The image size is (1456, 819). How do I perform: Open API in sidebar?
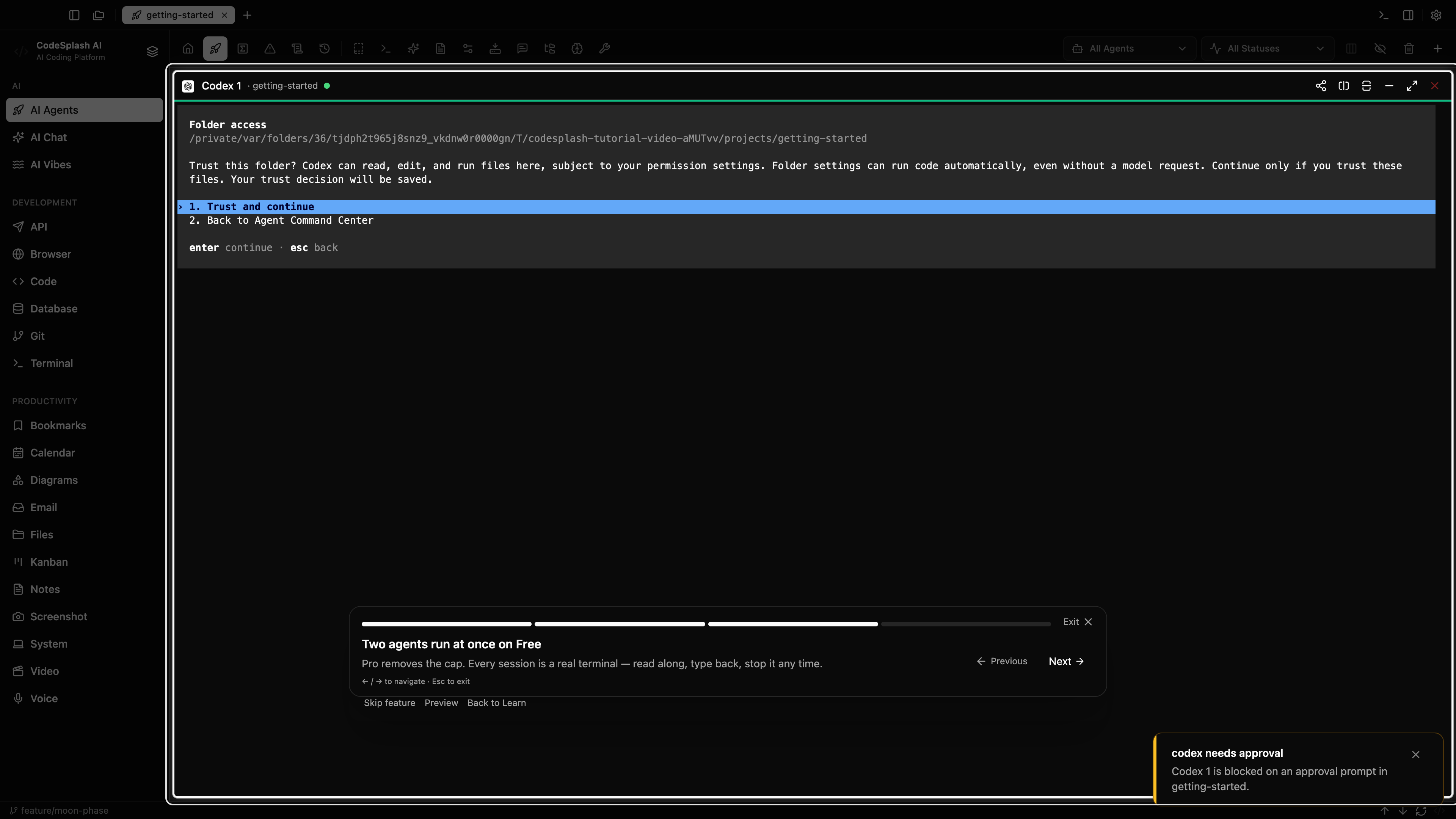[85, 227]
